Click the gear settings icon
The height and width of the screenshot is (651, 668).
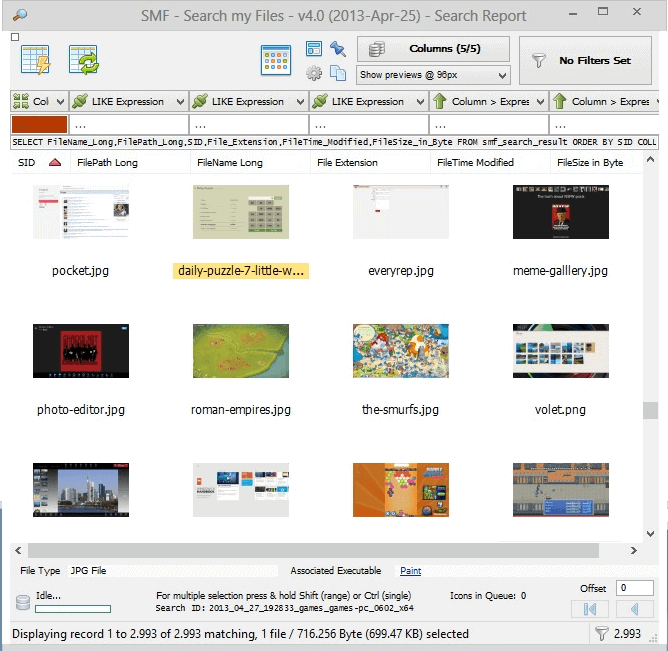(314, 73)
